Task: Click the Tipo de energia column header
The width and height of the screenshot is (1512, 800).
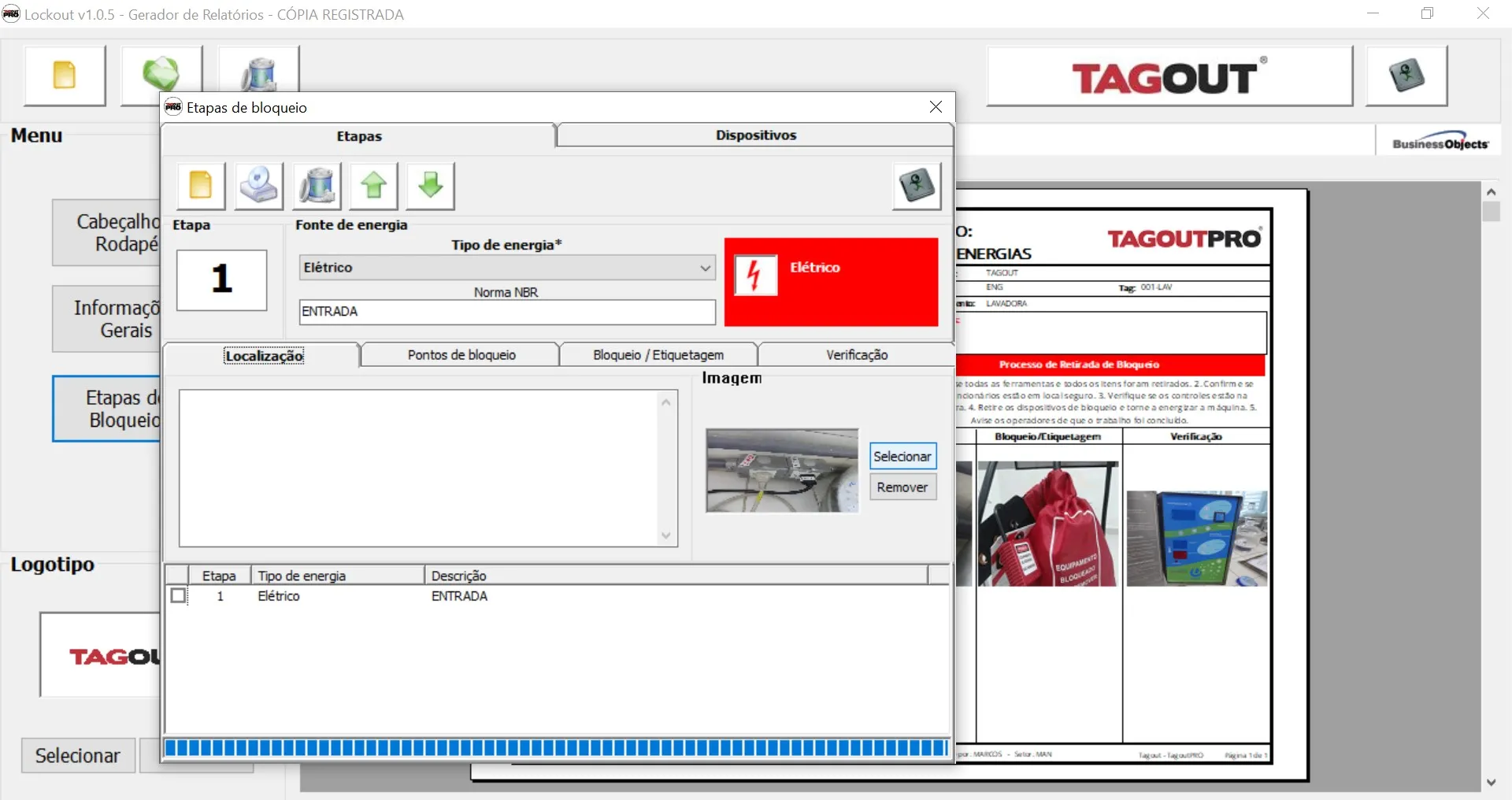Action: (338, 576)
